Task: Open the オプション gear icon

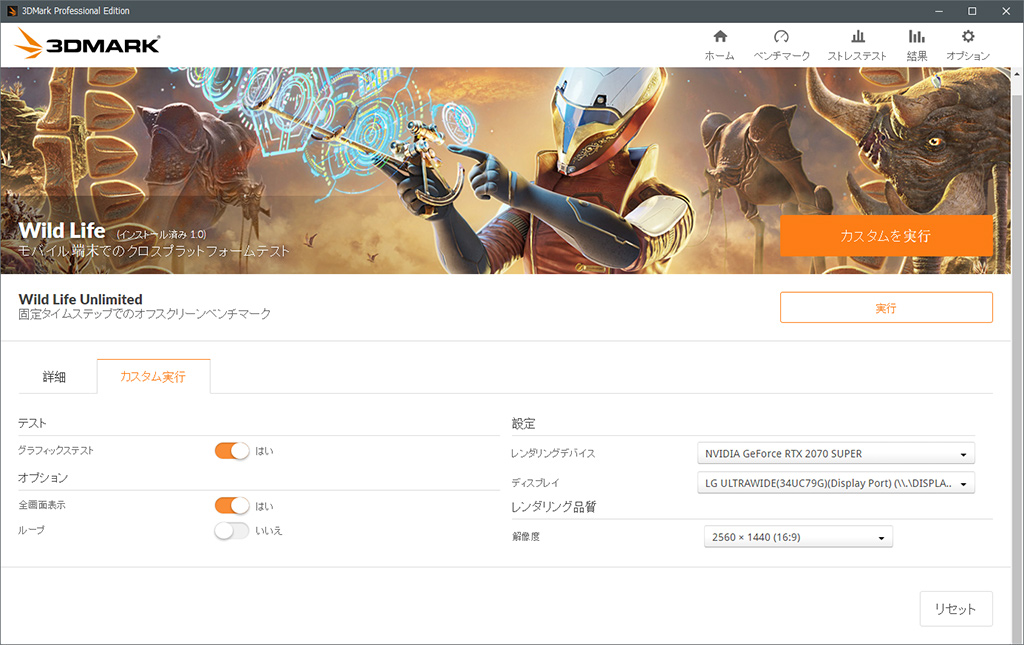Action: pos(968,37)
